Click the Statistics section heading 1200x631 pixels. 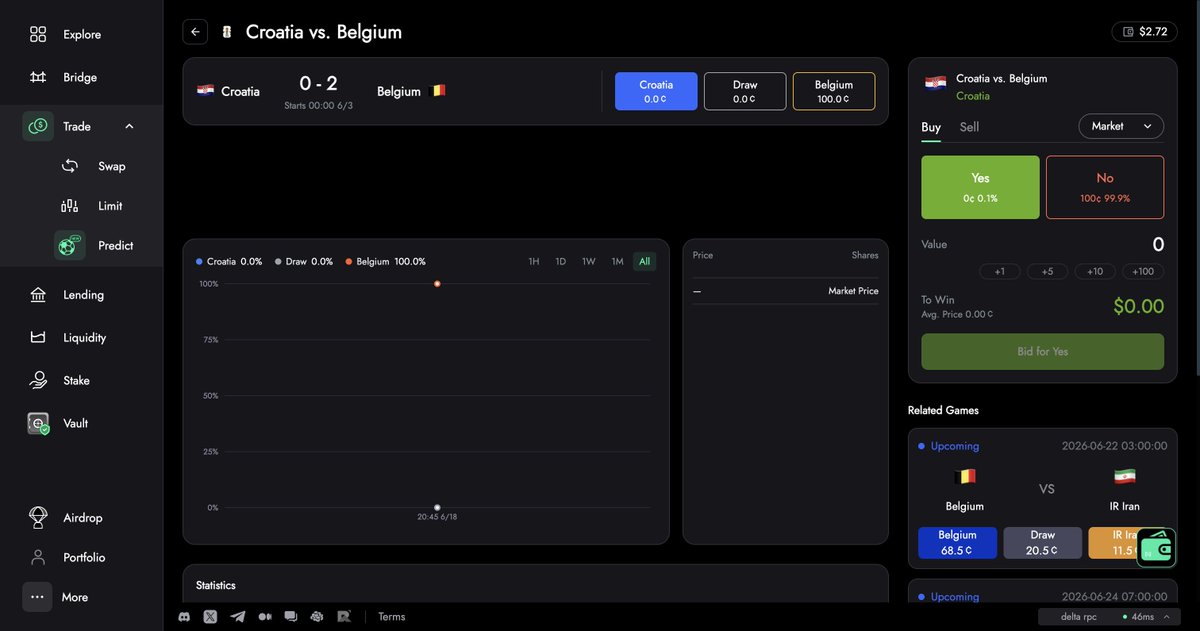click(216, 585)
